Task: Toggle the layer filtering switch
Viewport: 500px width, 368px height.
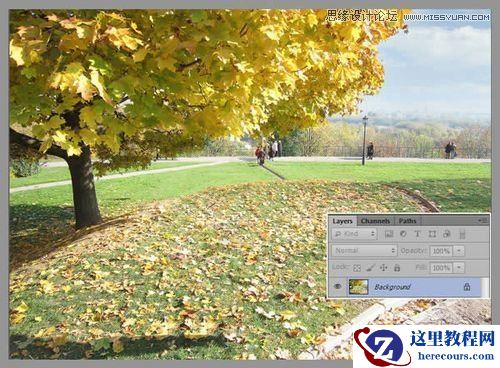Action: [x=462, y=234]
